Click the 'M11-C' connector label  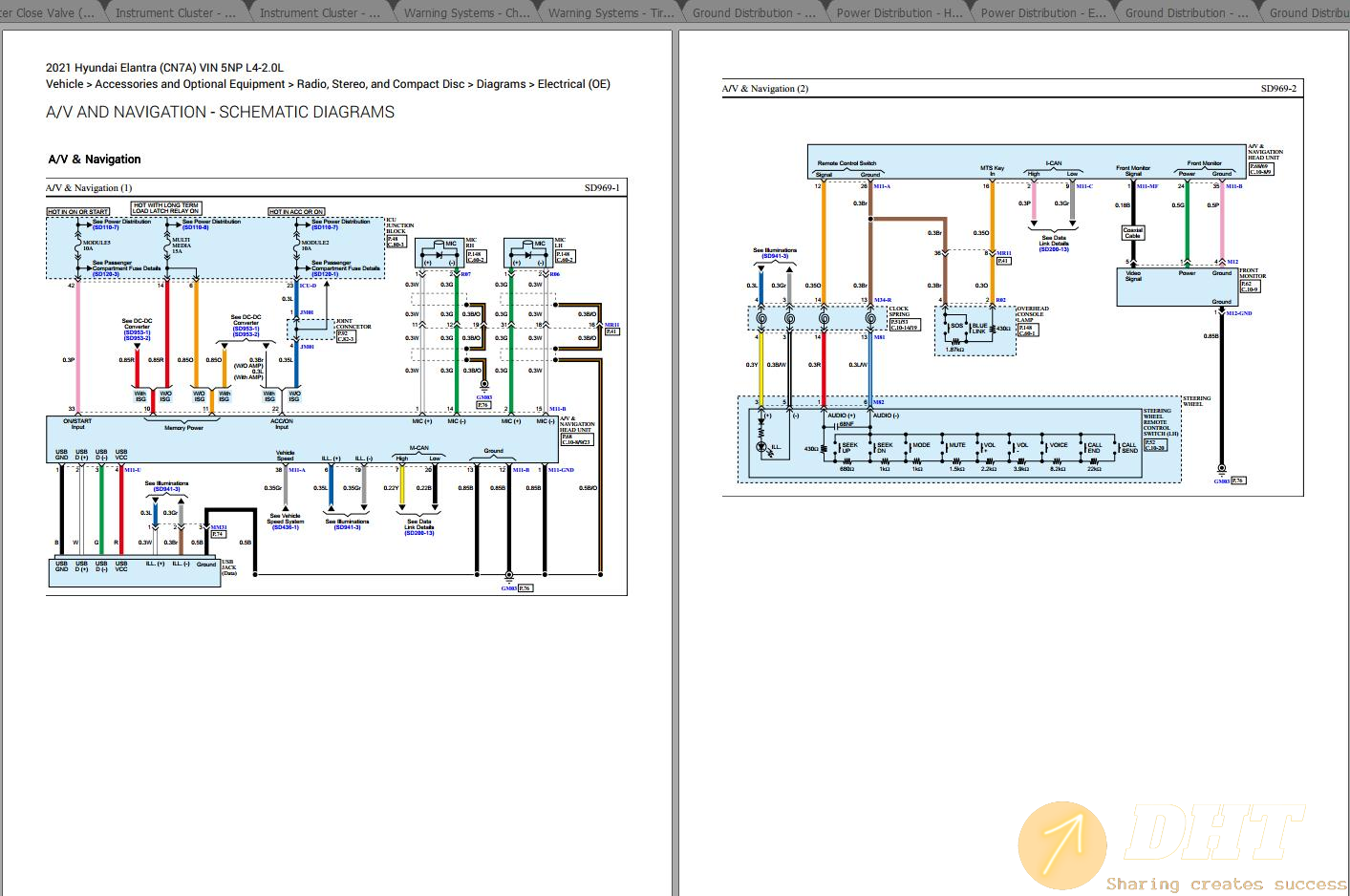1084,186
